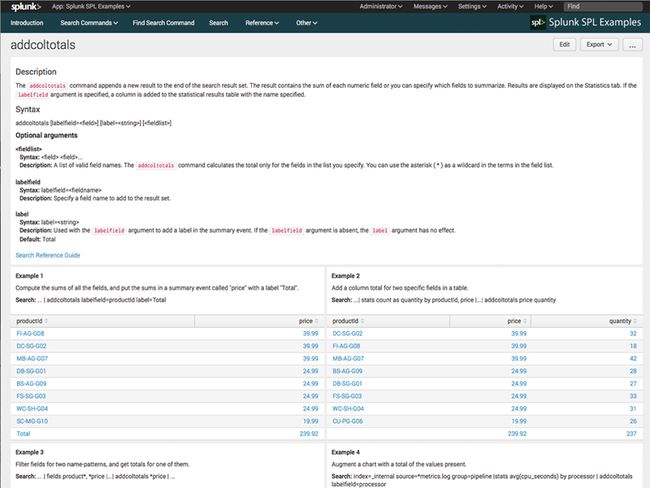This screenshot has height=488, width=650.
Task: Open the more actions (...) button
Action: pos(632,45)
